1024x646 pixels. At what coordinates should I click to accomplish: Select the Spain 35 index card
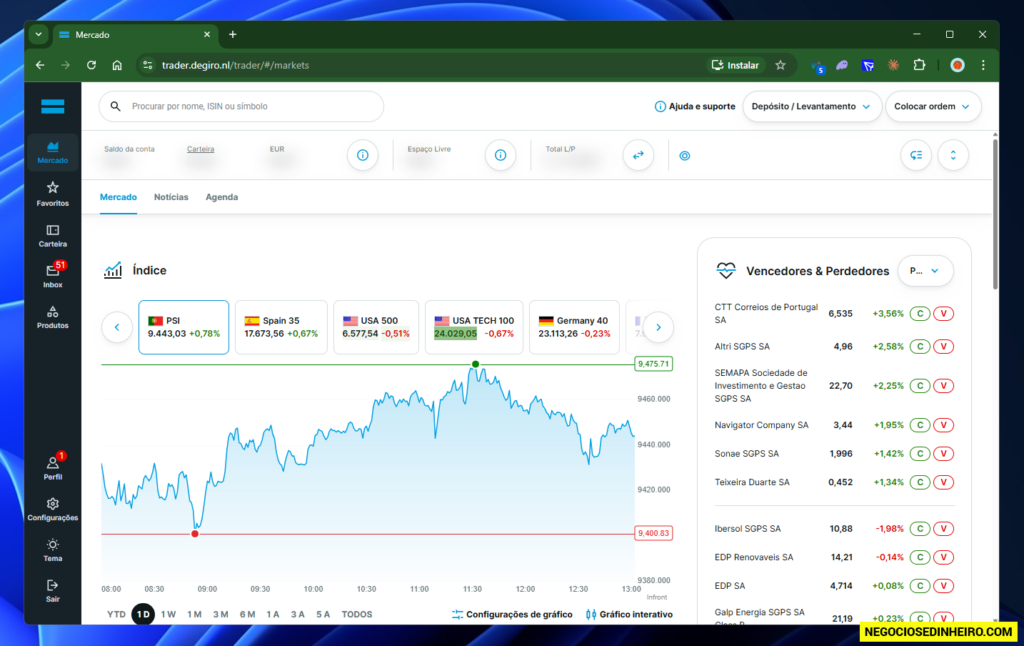[x=281, y=327]
